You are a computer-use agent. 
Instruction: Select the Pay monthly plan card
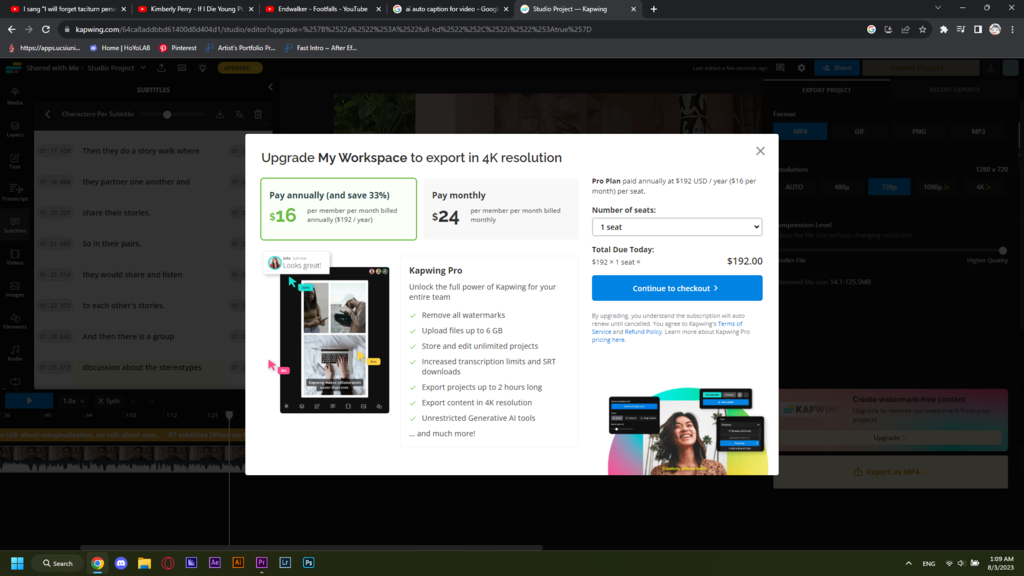tap(501, 209)
